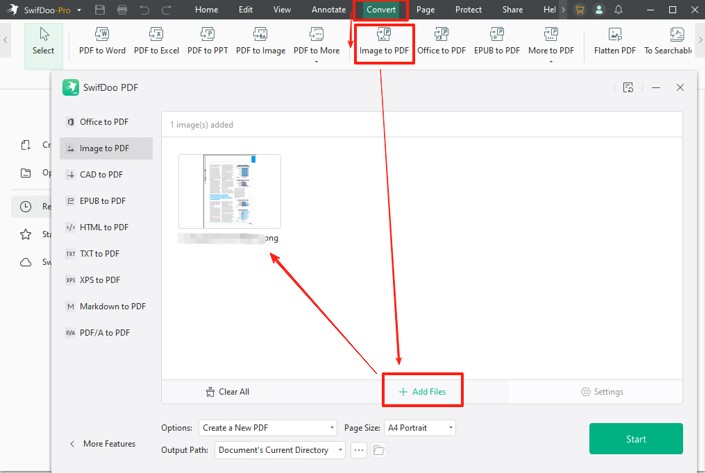Click the dialog task history icon
This screenshot has width=705, height=473.
[628, 87]
